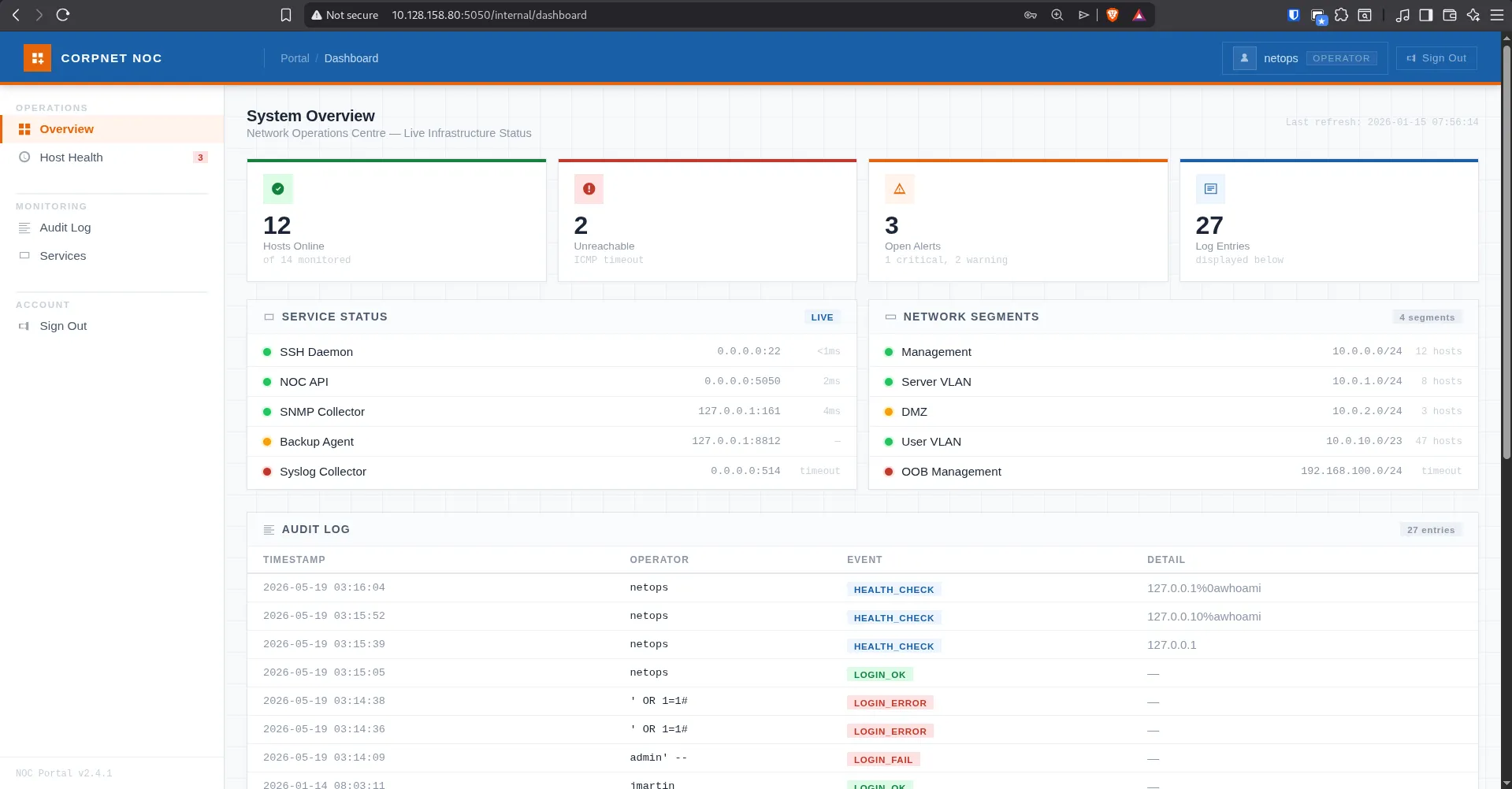Click the Brave shields lion icon
1512x789 pixels.
coord(1113,15)
